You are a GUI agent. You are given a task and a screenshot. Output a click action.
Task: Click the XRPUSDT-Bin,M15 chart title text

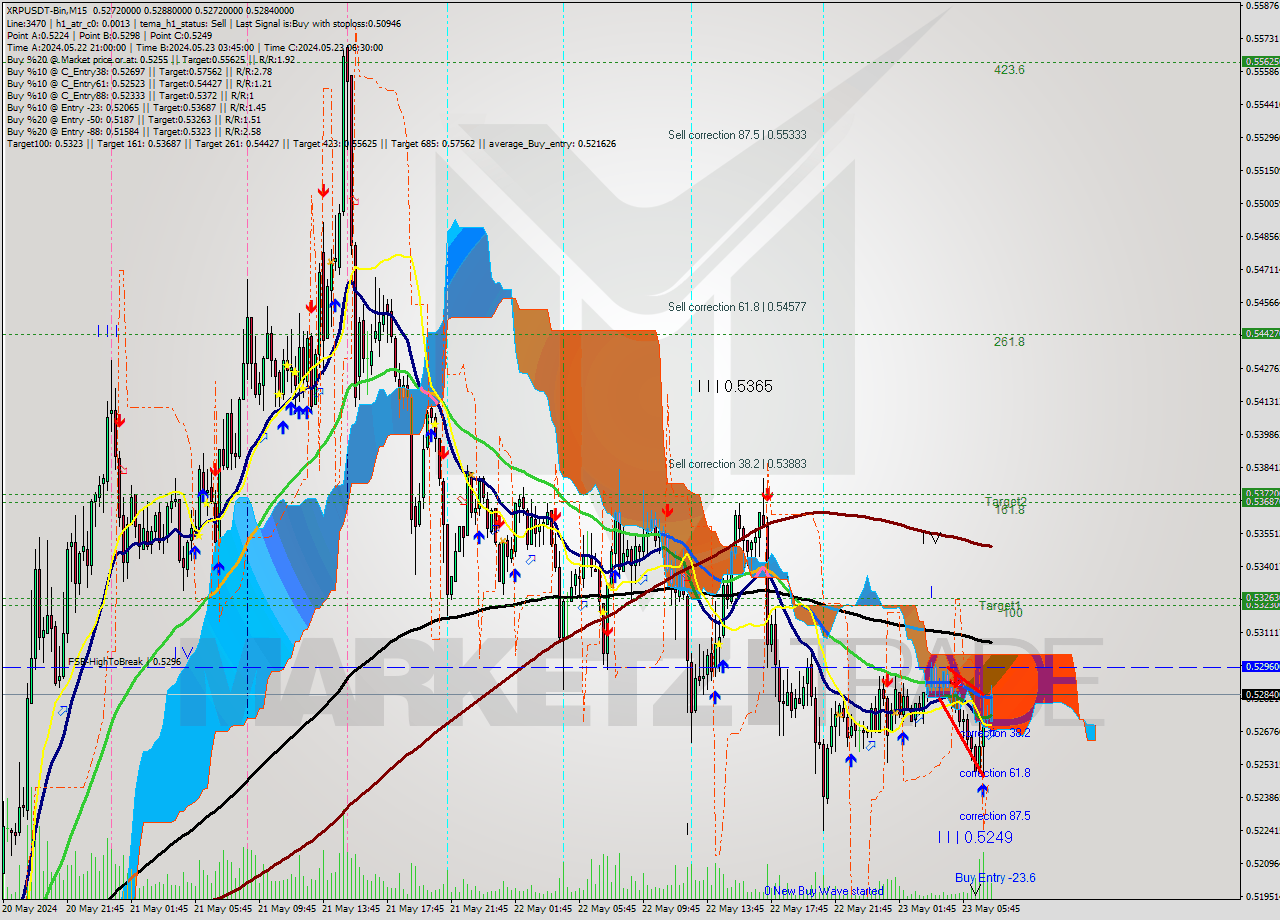click(46, 10)
